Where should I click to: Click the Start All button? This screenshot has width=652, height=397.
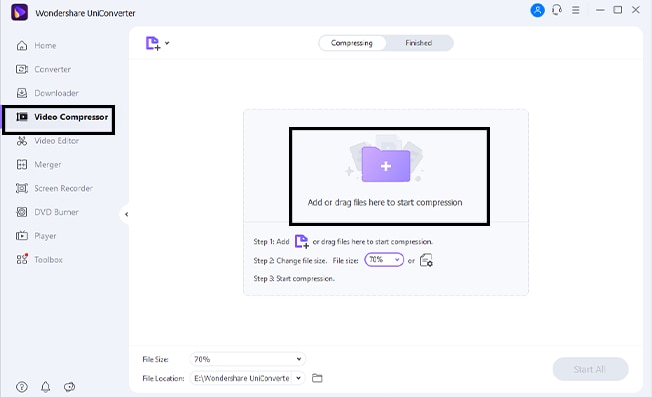pyautogui.click(x=590, y=369)
